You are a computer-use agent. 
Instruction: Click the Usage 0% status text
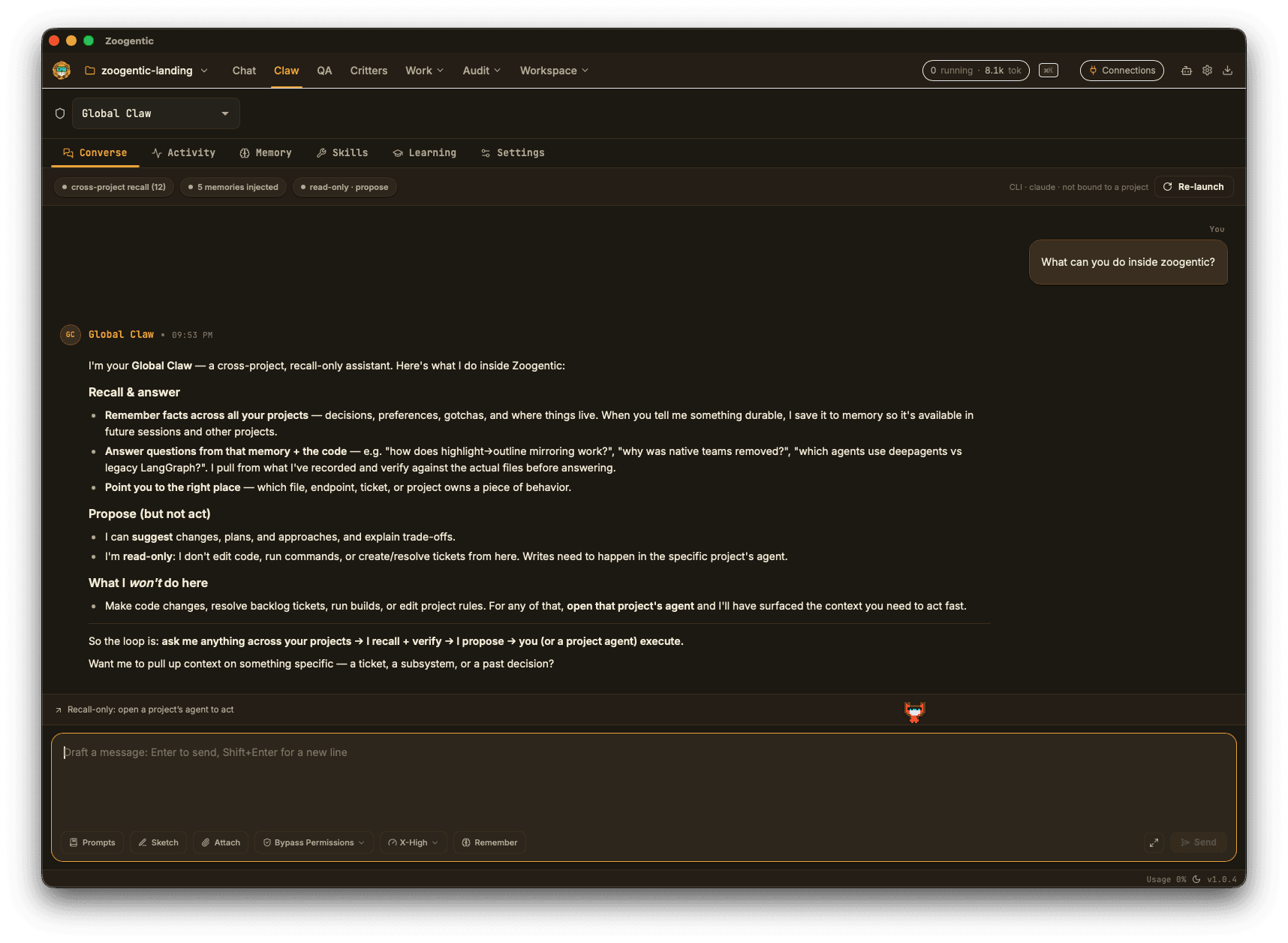click(x=1166, y=879)
